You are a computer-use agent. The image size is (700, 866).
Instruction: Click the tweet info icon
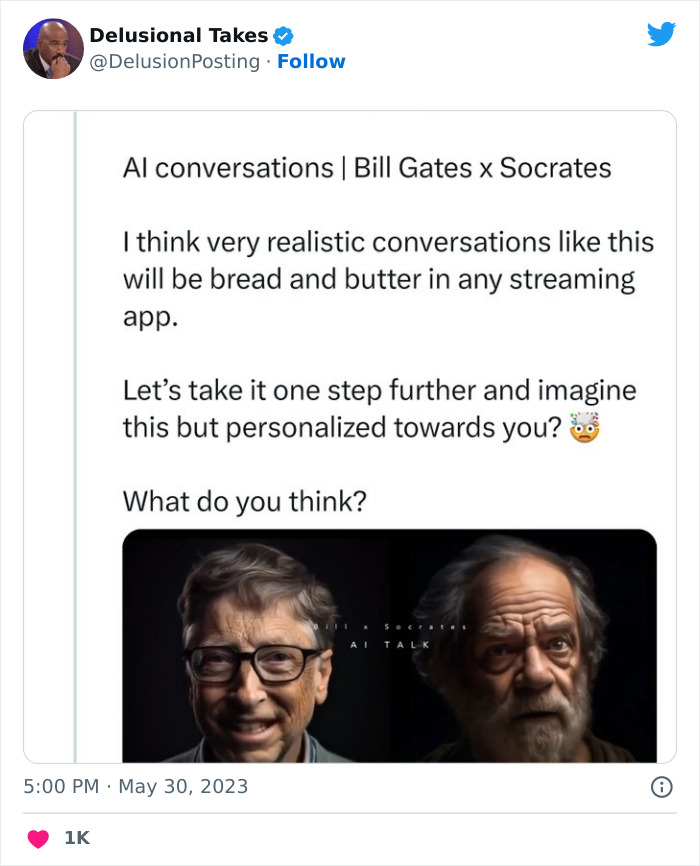(x=661, y=787)
